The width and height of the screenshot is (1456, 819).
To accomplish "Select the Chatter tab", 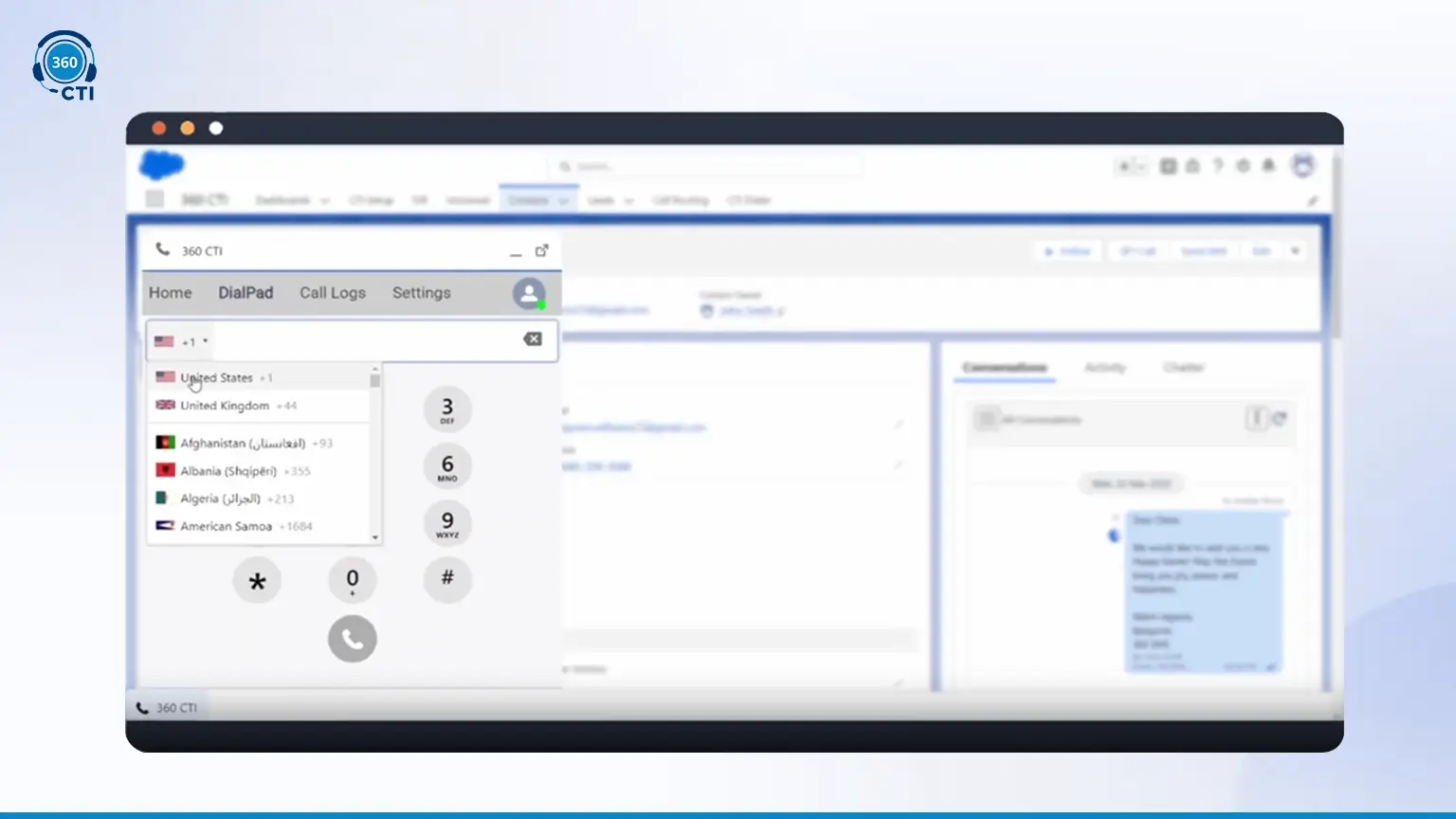I will point(1184,368).
